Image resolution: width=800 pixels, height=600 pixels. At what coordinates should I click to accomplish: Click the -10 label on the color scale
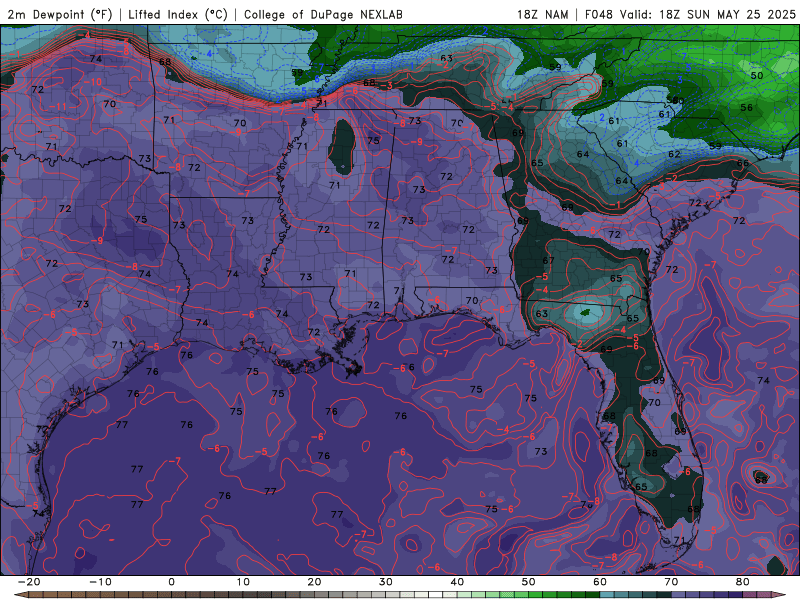[x=100, y=582]
